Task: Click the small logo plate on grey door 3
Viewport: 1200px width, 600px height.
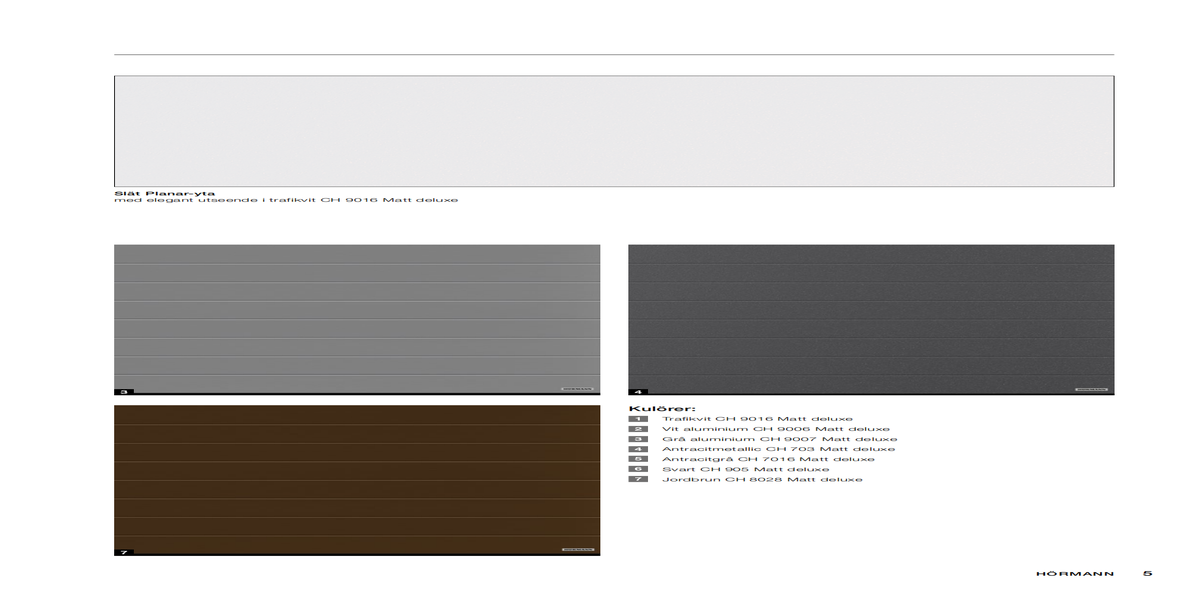Action: tap(577, 389)
